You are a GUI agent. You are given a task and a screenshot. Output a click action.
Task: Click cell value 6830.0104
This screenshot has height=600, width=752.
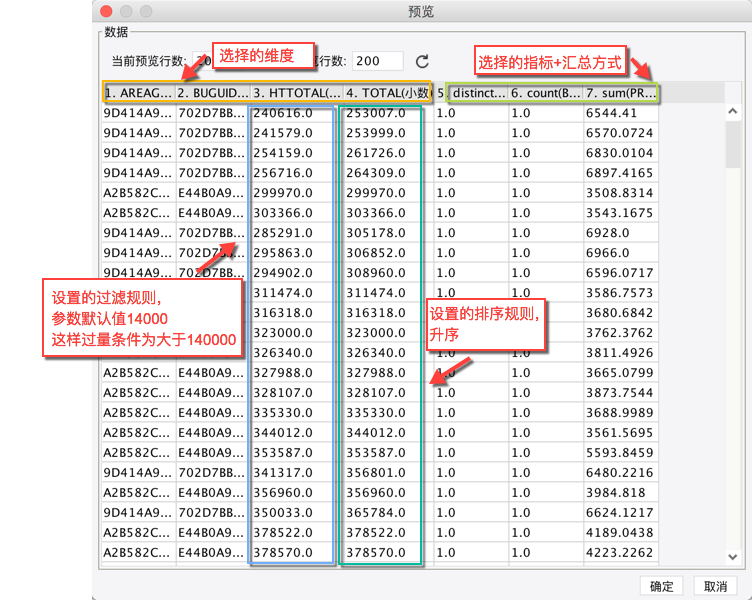619,153
